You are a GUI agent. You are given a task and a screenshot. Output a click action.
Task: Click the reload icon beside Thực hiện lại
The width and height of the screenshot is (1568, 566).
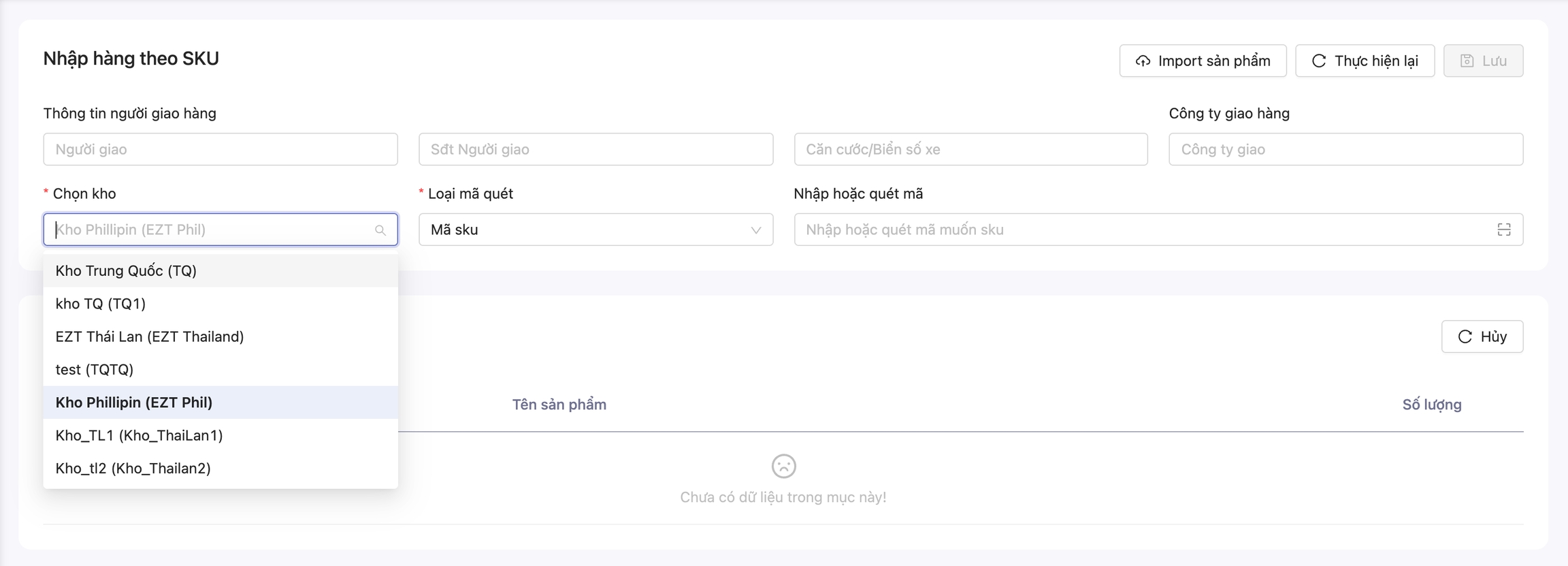[1319, 61]
